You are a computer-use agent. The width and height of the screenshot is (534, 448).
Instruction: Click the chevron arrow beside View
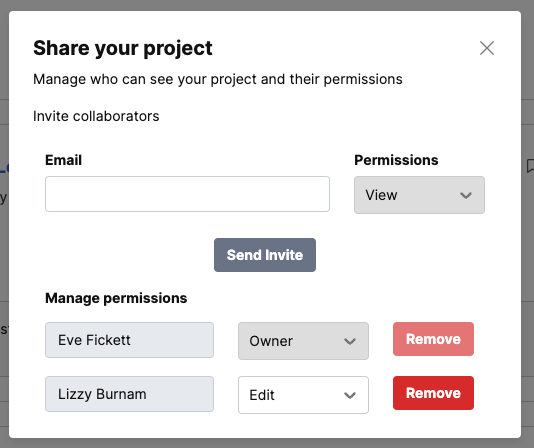(x=466, y=195)
